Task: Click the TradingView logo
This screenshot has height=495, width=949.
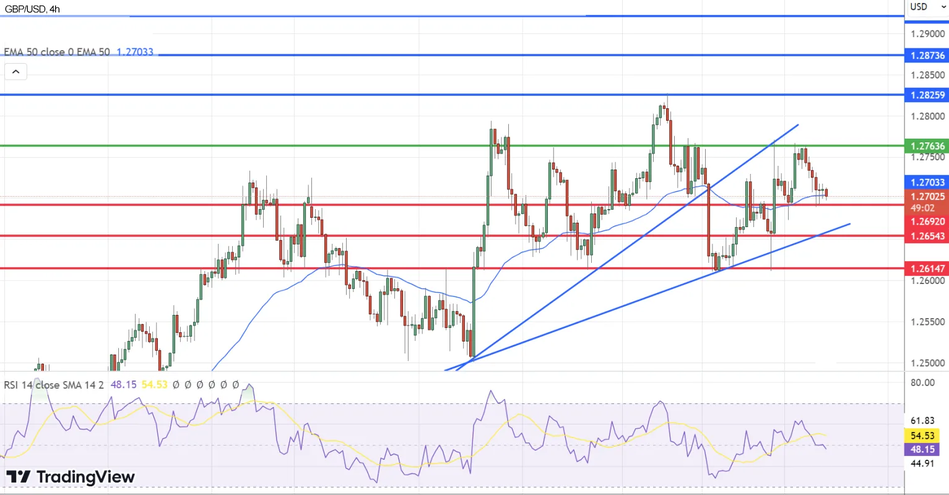Action: click(x=70, y=477)
